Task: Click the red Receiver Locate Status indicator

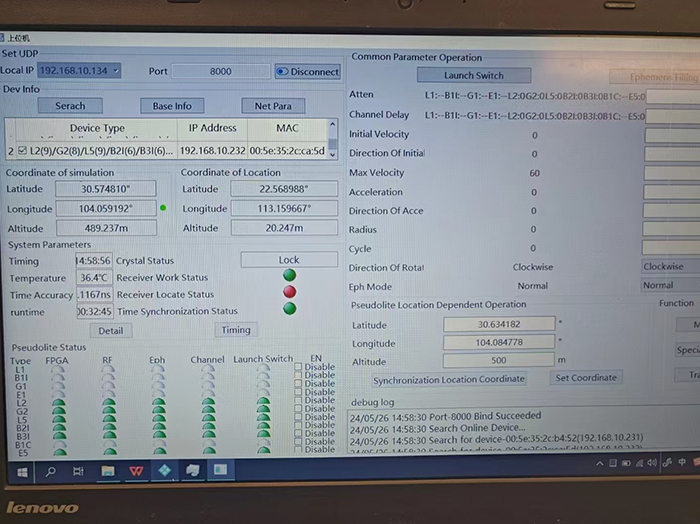Action: coord(289,293)
